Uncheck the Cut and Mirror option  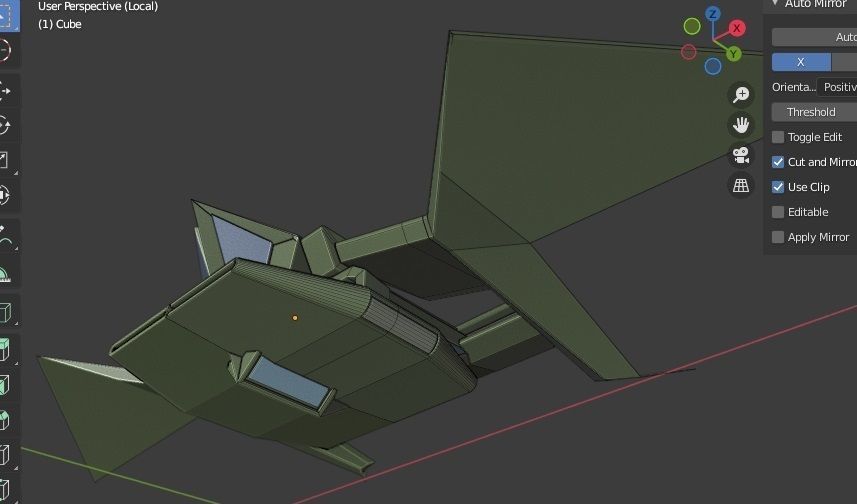pyautogui.click(x=778, y=162)
